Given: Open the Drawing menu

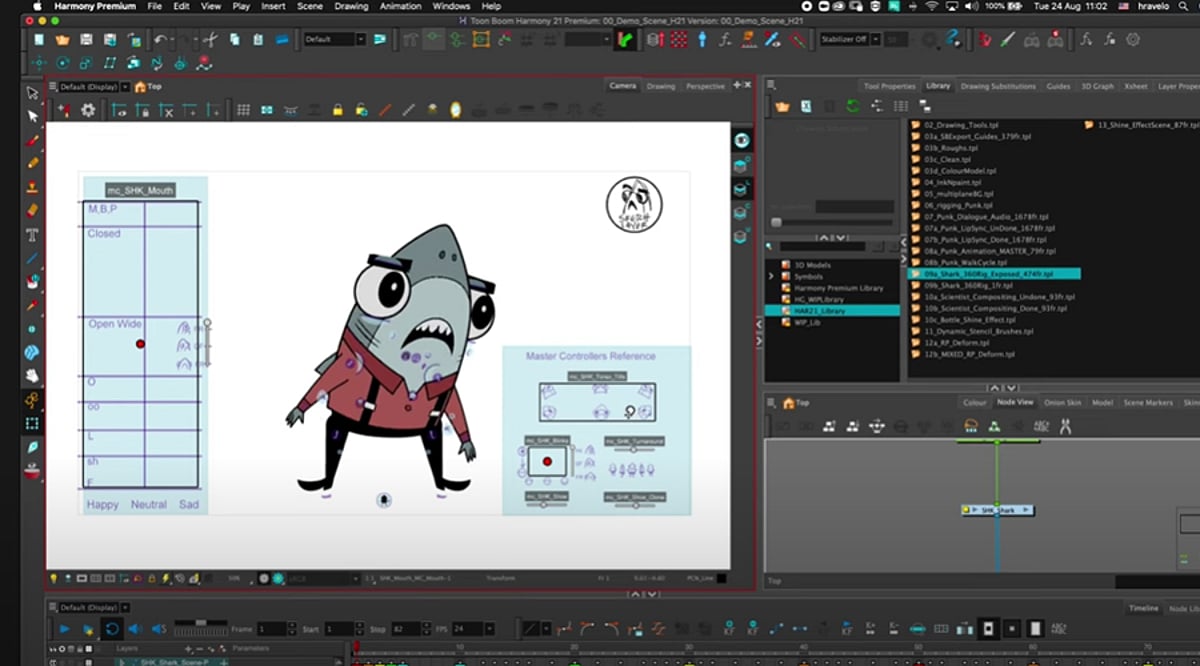Looking at the screenshot, I should point(351,6).
